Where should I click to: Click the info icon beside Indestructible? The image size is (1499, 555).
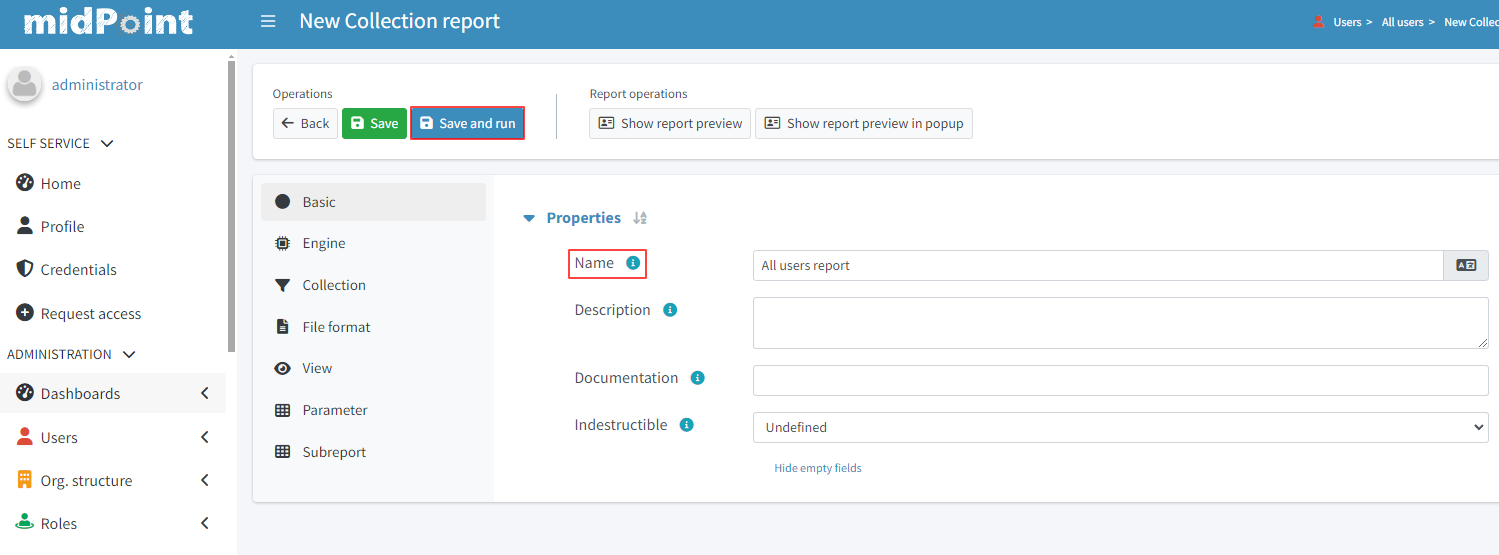click(x=687, y=425)
